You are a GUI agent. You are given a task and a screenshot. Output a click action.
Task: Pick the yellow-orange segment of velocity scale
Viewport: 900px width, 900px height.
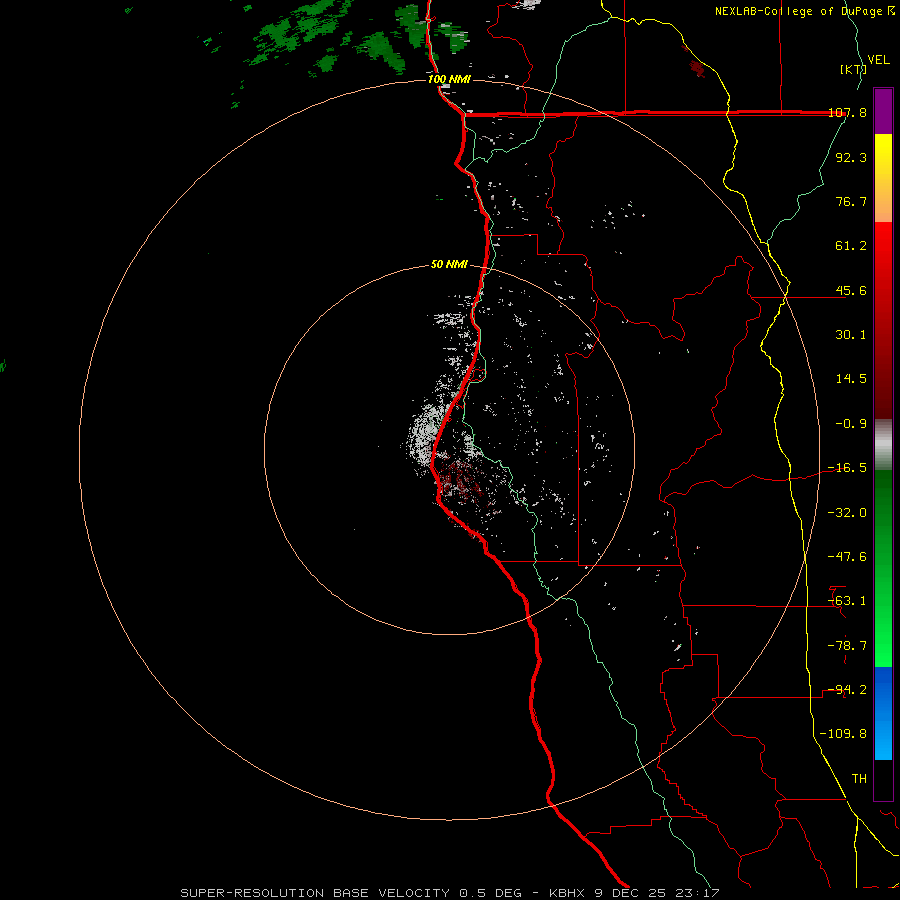(883, 178)
